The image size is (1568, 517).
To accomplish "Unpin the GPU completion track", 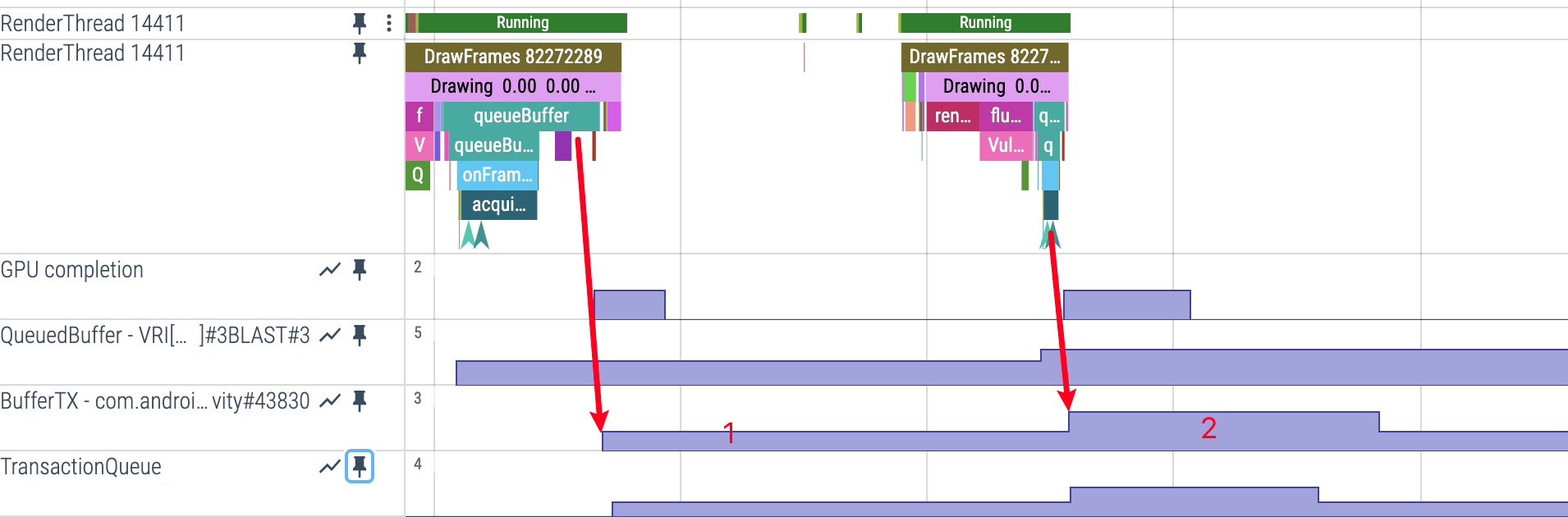I will coord(359,270).
